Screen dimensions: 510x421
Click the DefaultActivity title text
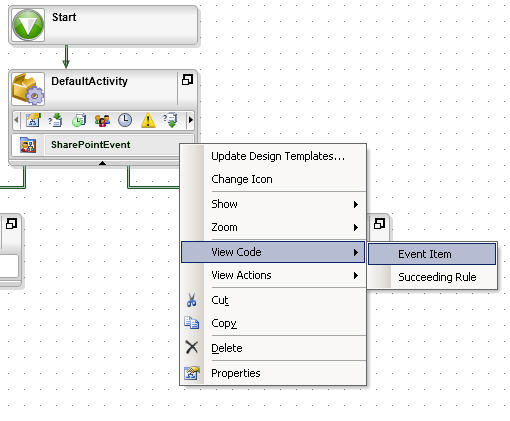point(89,81)
